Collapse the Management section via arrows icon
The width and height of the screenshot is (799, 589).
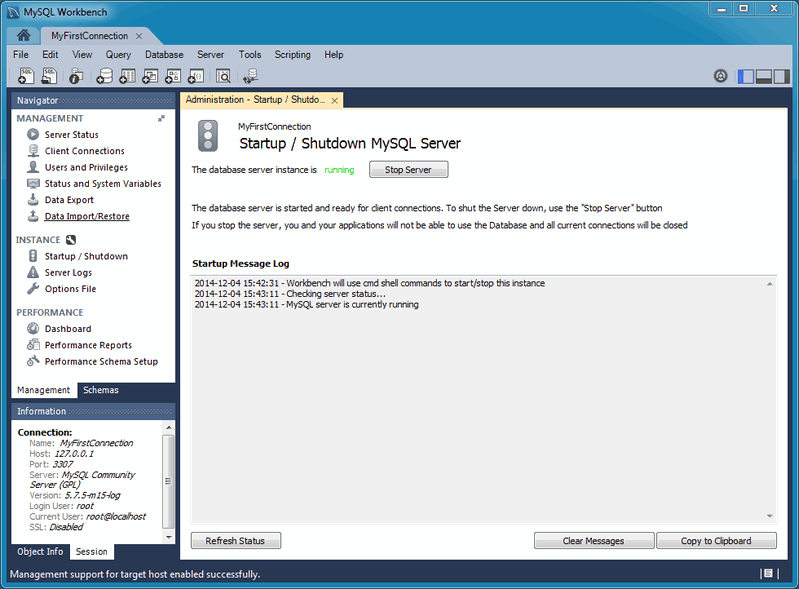pos(161,118)
